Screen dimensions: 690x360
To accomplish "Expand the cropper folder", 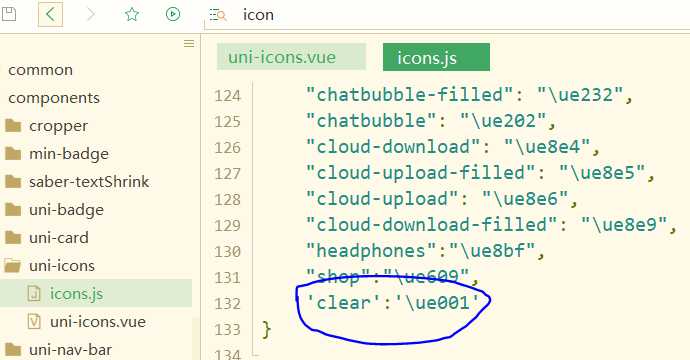I will [58, 126].
